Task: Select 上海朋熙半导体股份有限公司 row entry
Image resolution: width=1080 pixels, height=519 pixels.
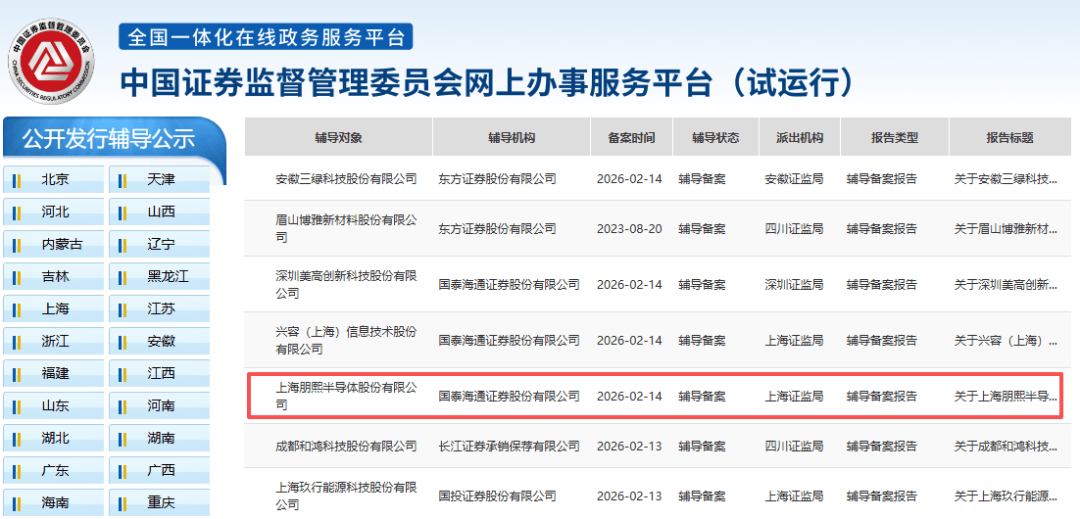Action: 345,396
